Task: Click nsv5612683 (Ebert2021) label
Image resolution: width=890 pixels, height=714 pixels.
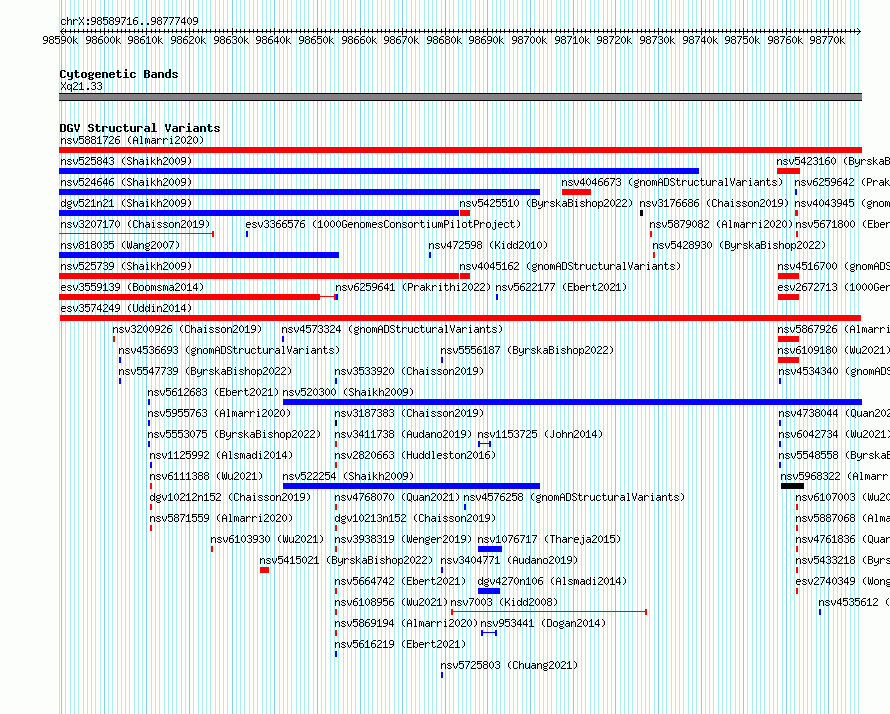Action: [x=213, y=392]
